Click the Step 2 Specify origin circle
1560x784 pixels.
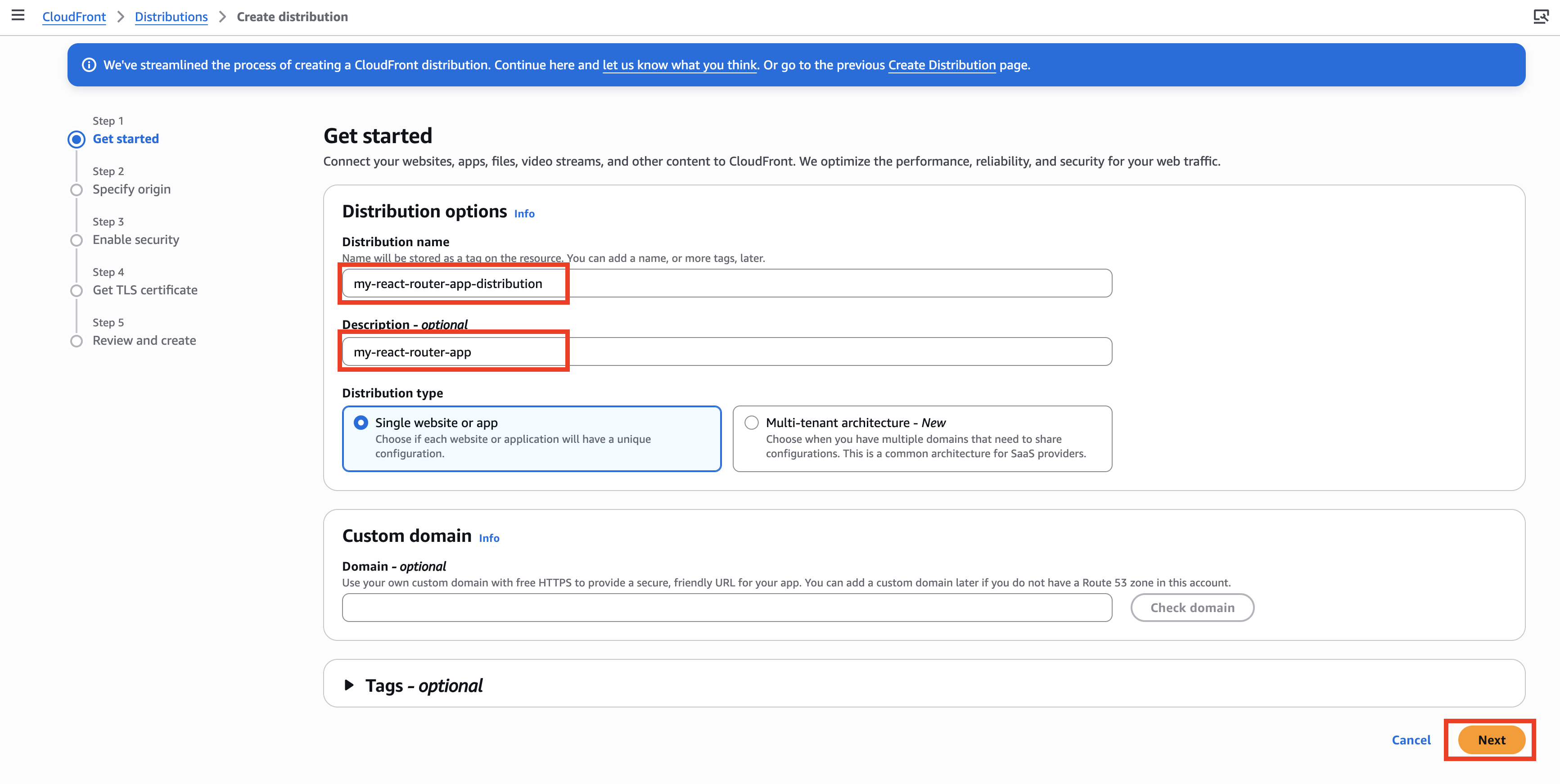point(77,190)
